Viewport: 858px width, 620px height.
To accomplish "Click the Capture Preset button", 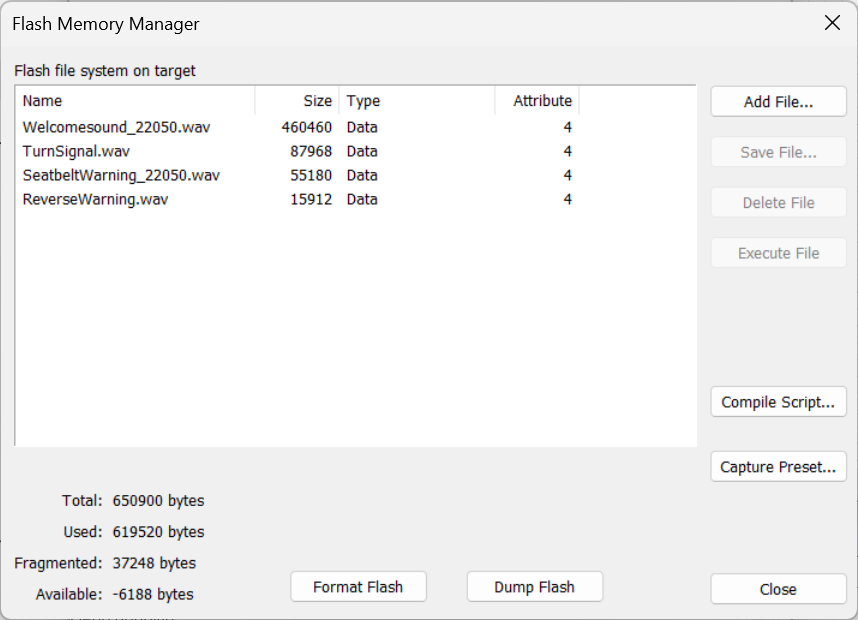I will tap(778, 467).
